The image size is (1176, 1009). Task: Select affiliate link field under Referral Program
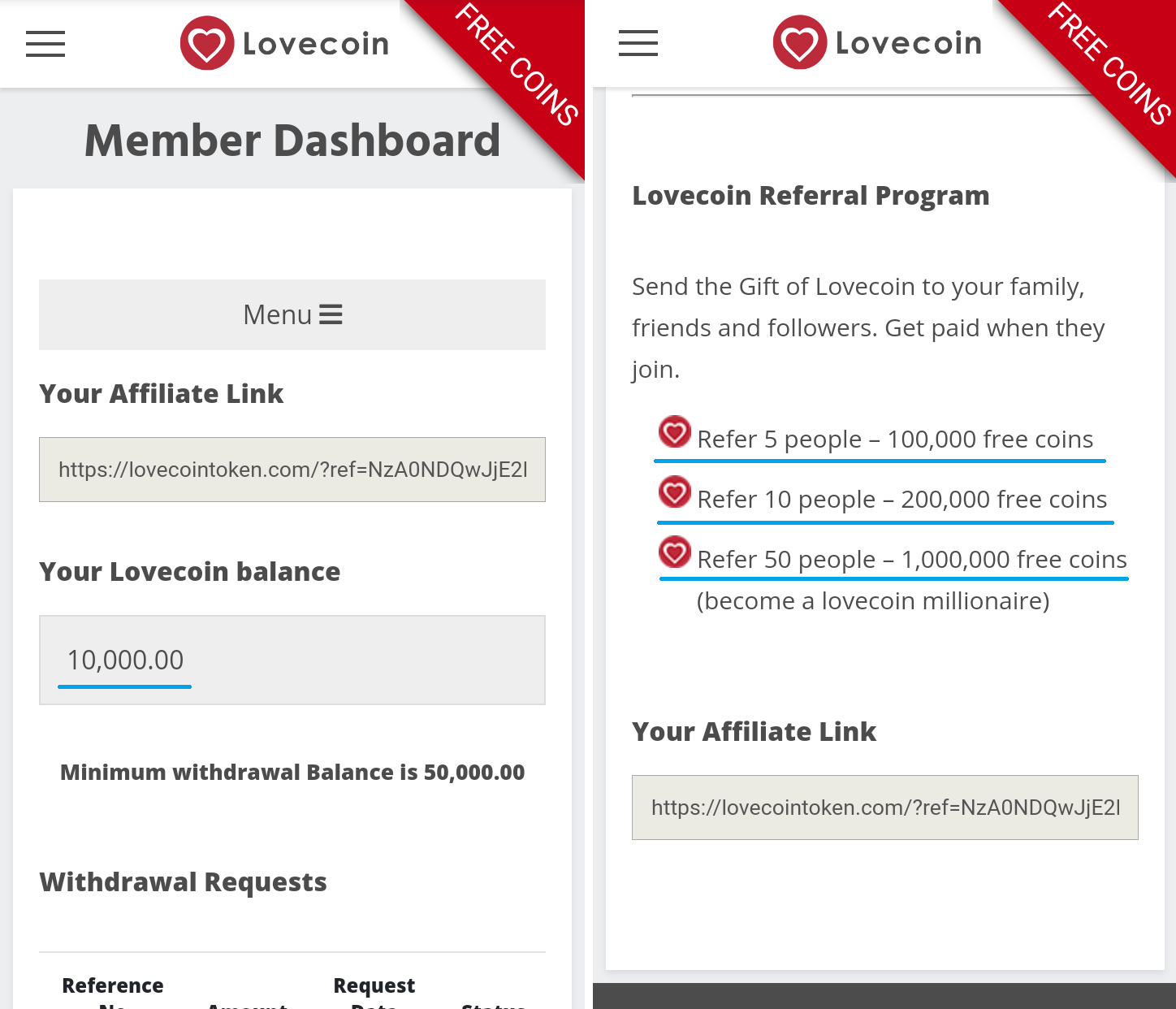coord(885,808)
